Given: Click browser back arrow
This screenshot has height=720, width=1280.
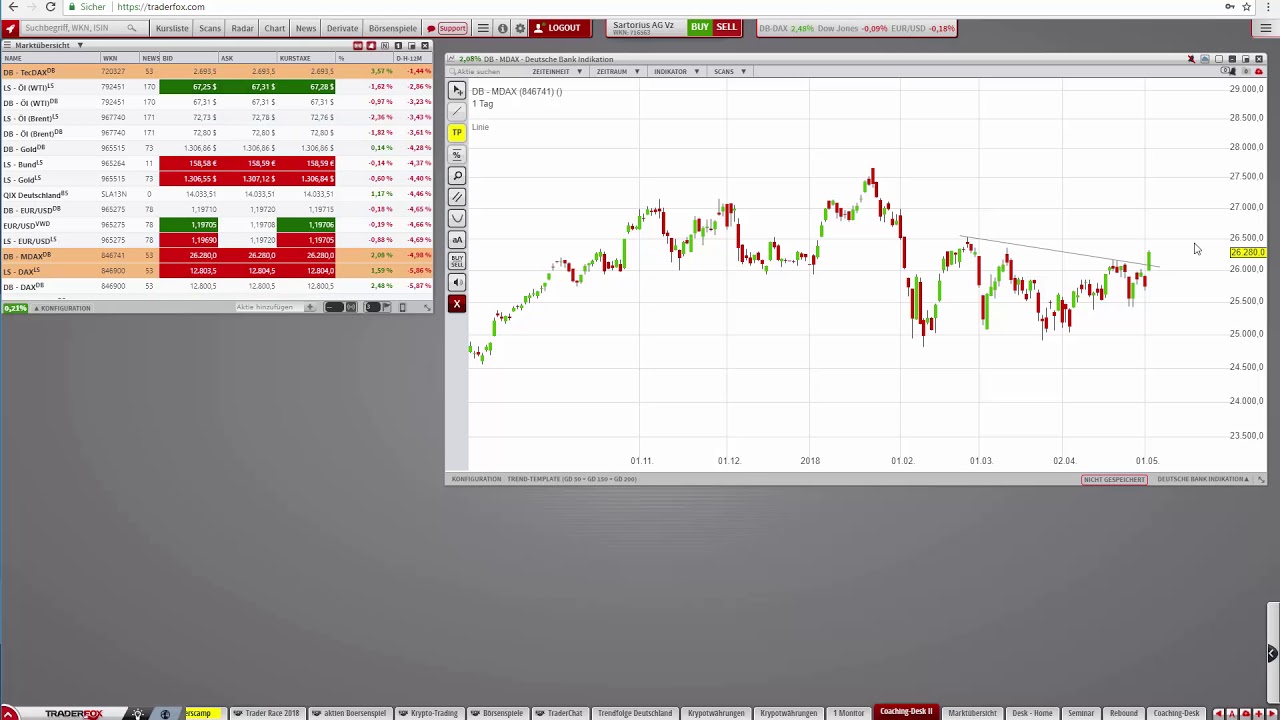Looking at the screenshot, I should click(13, 7).
